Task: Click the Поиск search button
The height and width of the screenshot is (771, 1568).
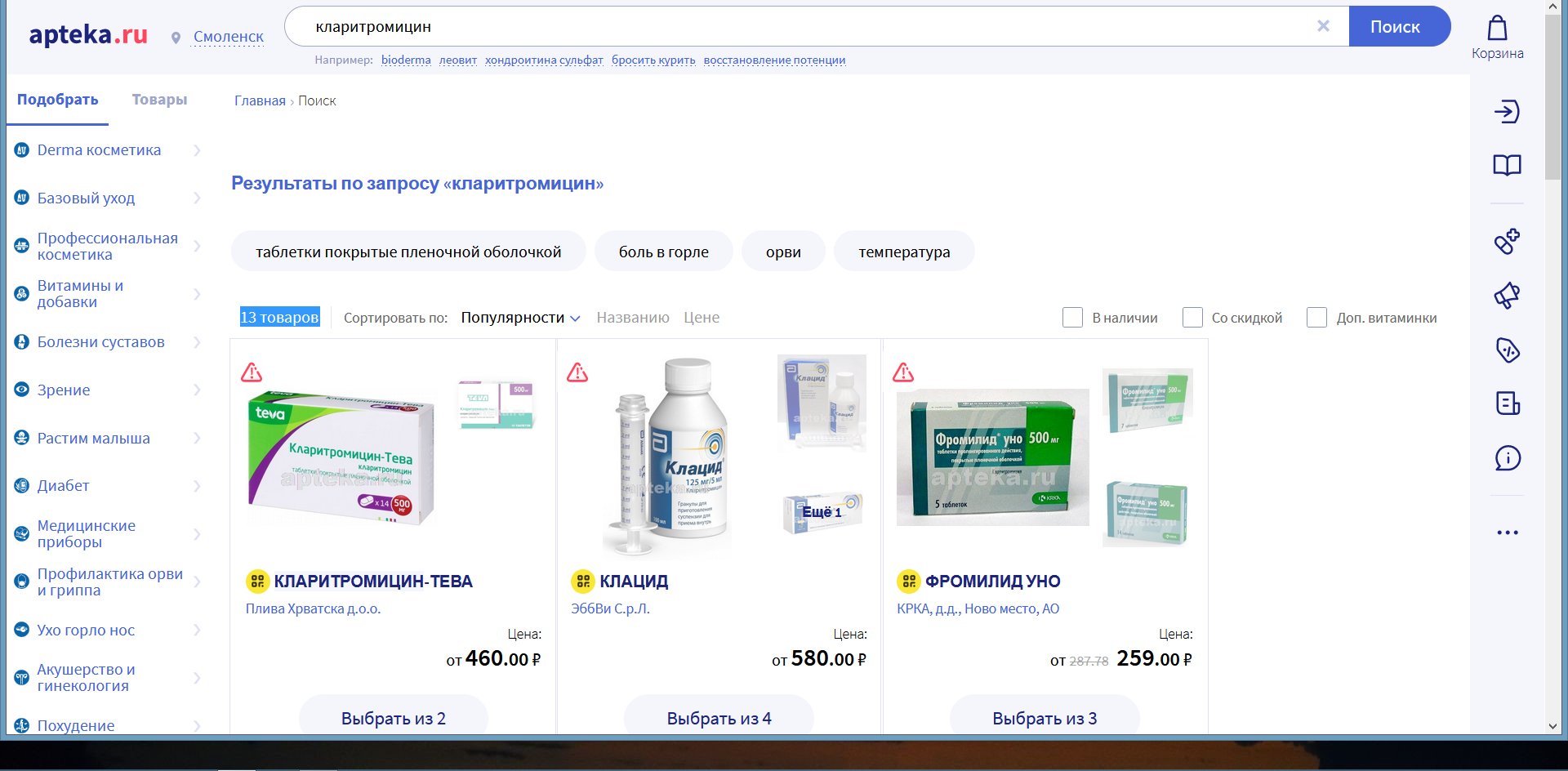Action: coord(1399,26)
